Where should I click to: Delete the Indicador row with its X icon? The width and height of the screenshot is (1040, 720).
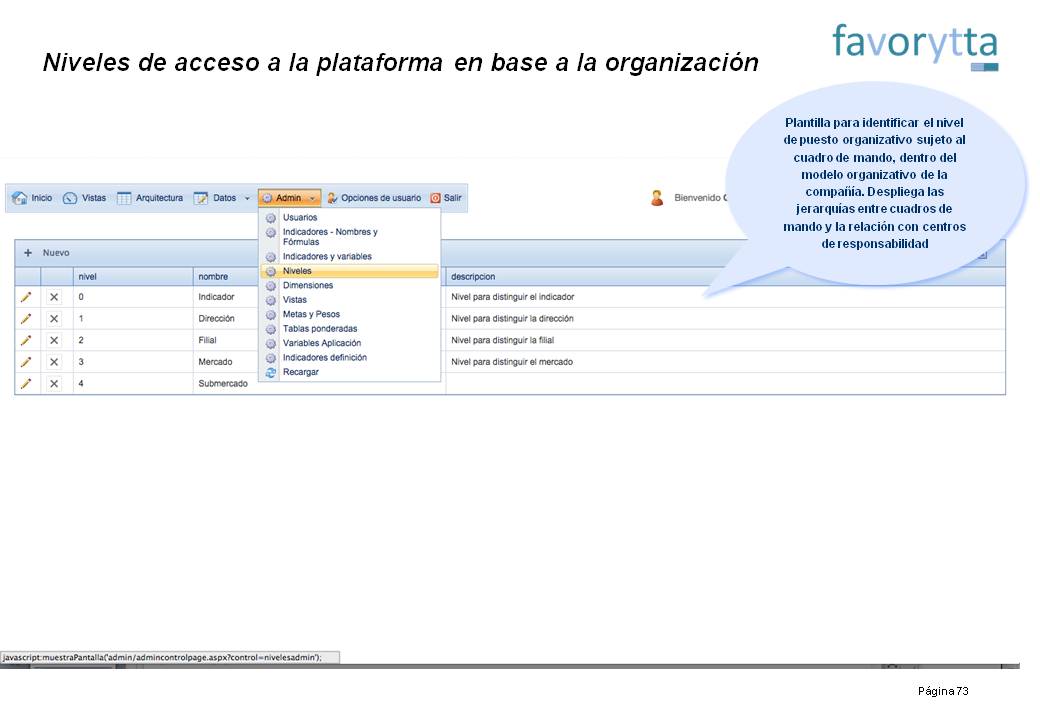54,297
